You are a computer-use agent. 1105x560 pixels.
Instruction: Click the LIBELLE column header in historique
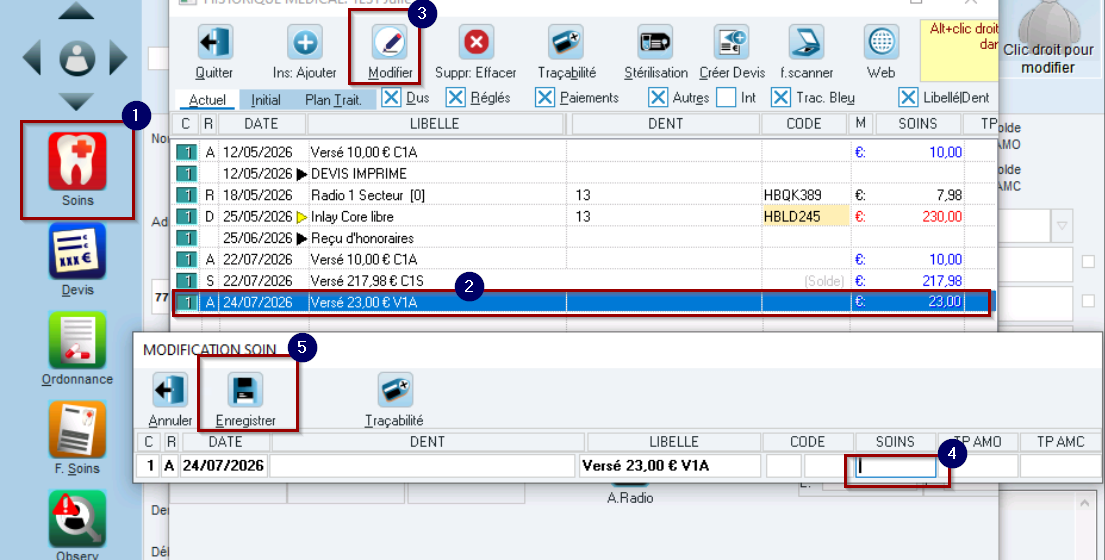click(x=435, y=124)
